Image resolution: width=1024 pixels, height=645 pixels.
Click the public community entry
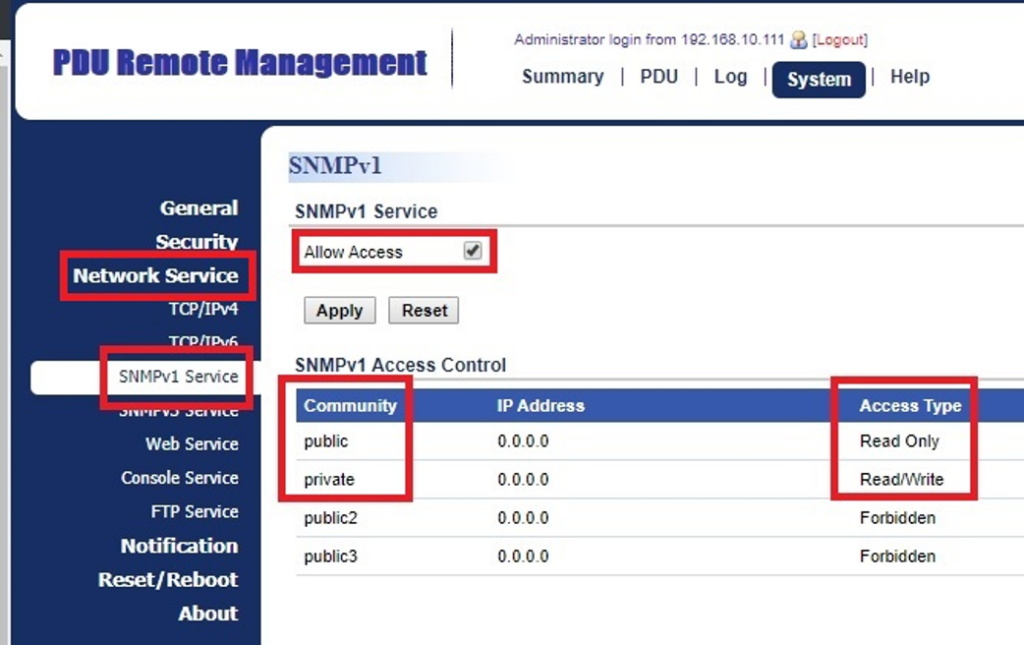(326, 441)
